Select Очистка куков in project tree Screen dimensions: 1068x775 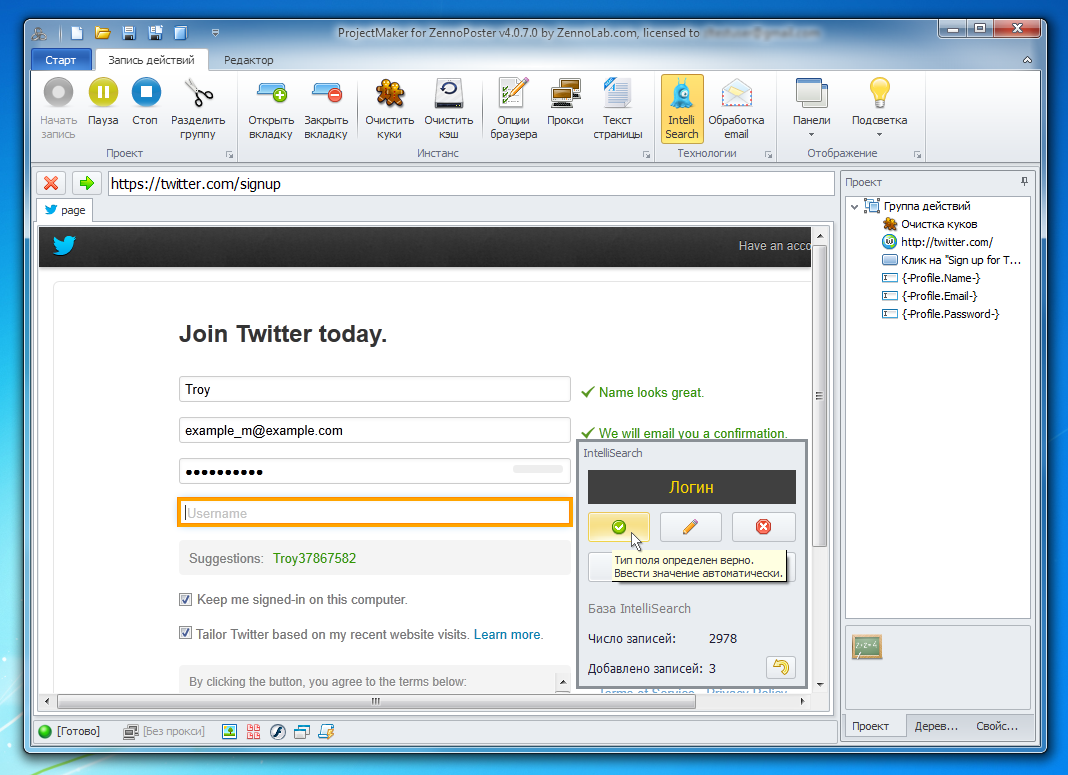pos(930,224)
